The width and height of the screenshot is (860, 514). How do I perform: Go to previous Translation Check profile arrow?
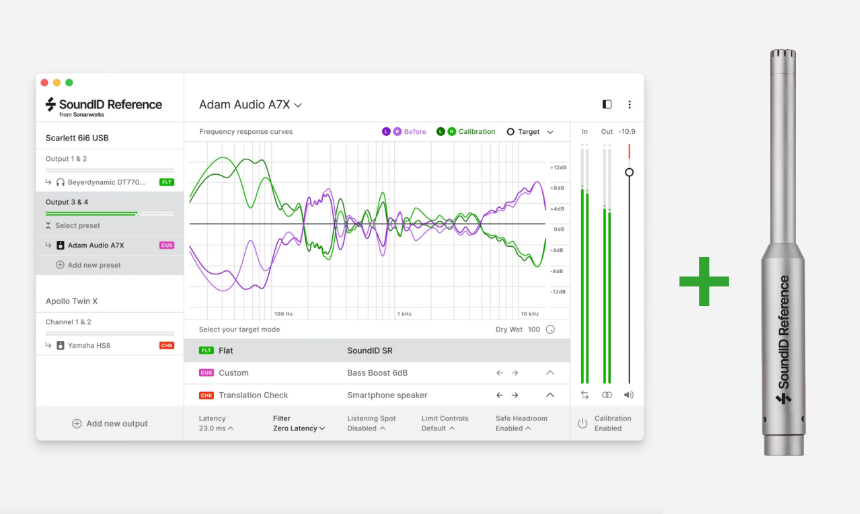click(x=500, y=395)
